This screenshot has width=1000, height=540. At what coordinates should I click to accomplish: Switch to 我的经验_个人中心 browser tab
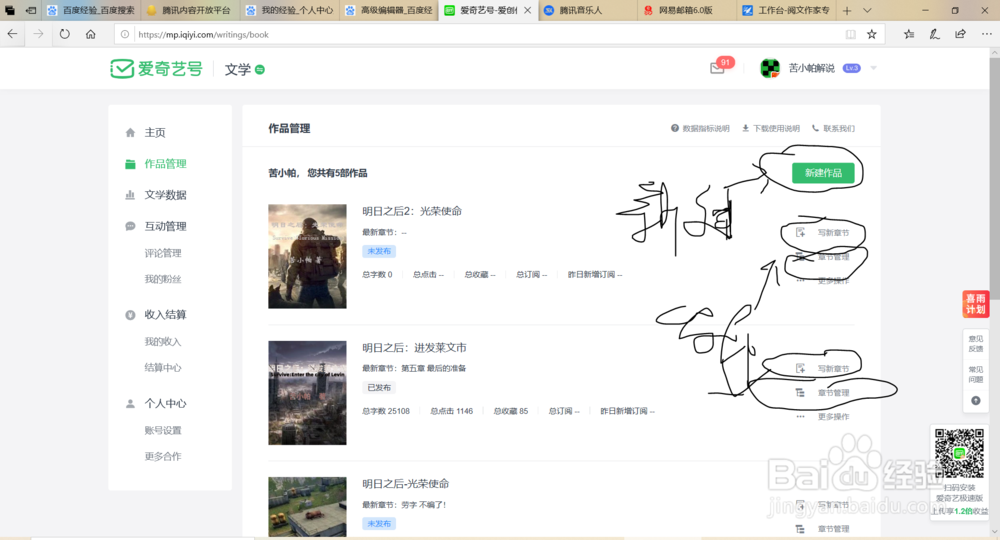pyautogui.click(x=290, y=10)
